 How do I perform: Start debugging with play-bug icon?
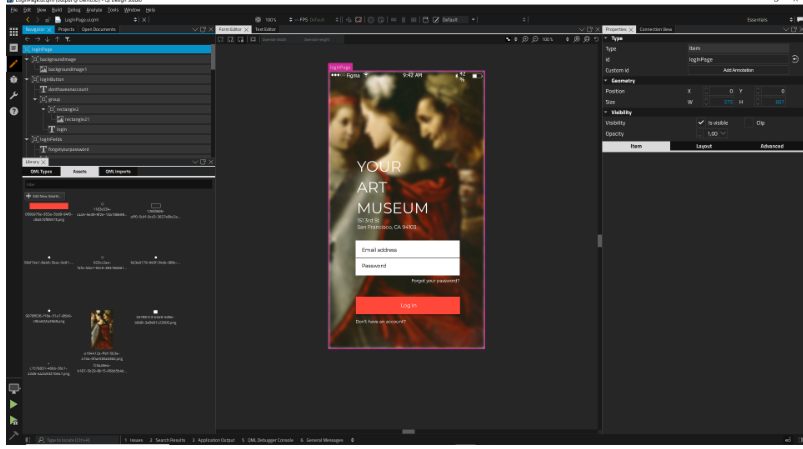coord(14,420)
